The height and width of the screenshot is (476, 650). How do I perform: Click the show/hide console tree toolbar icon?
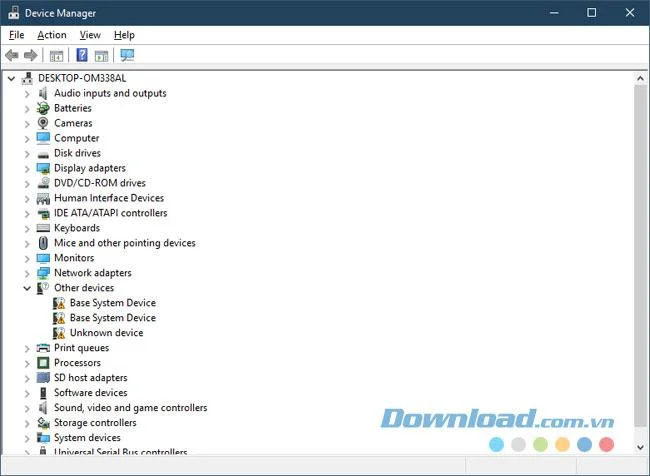(x=56, y=56)
